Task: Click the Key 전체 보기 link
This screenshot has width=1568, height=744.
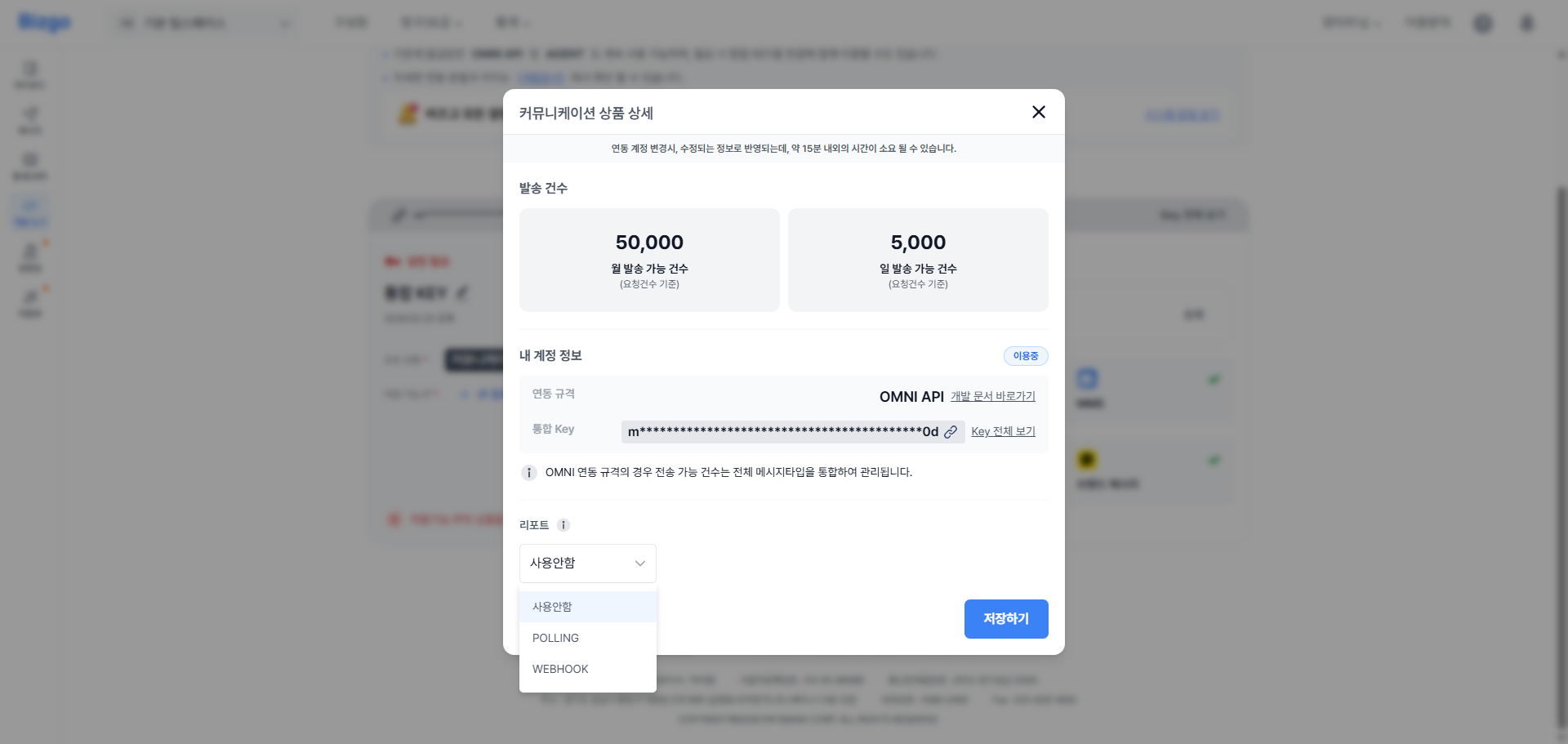Action: (x=1003, y=432)
